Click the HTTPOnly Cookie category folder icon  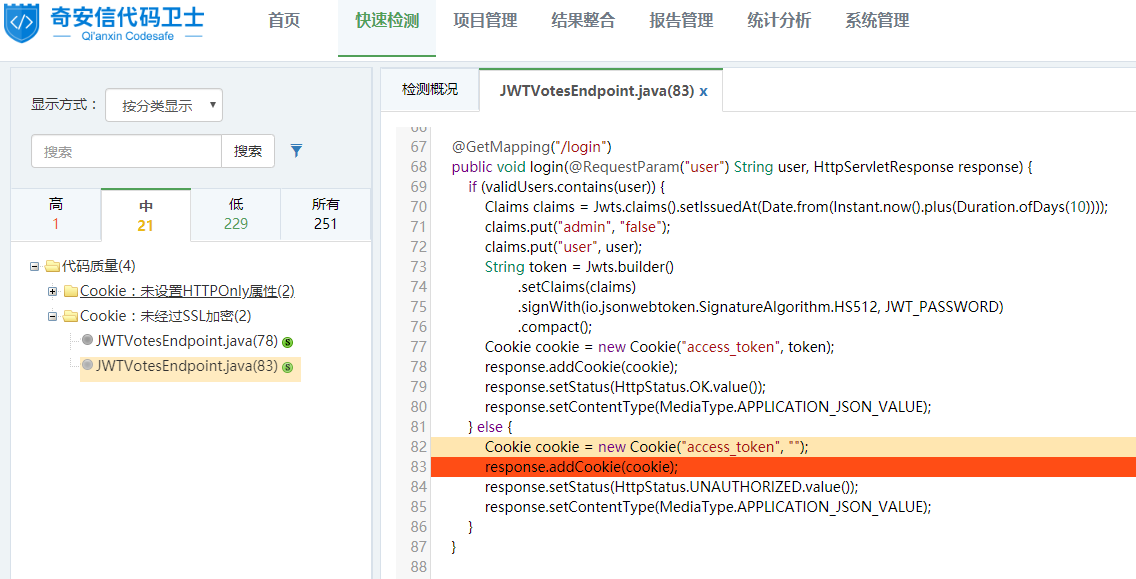click(70, 291)
